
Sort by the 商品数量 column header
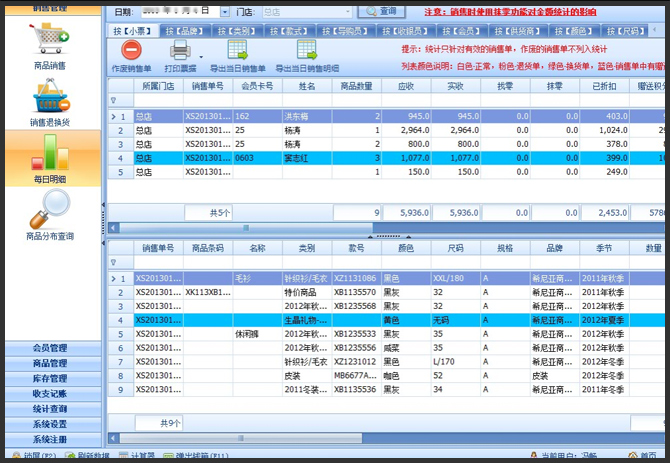pos(356,86)
